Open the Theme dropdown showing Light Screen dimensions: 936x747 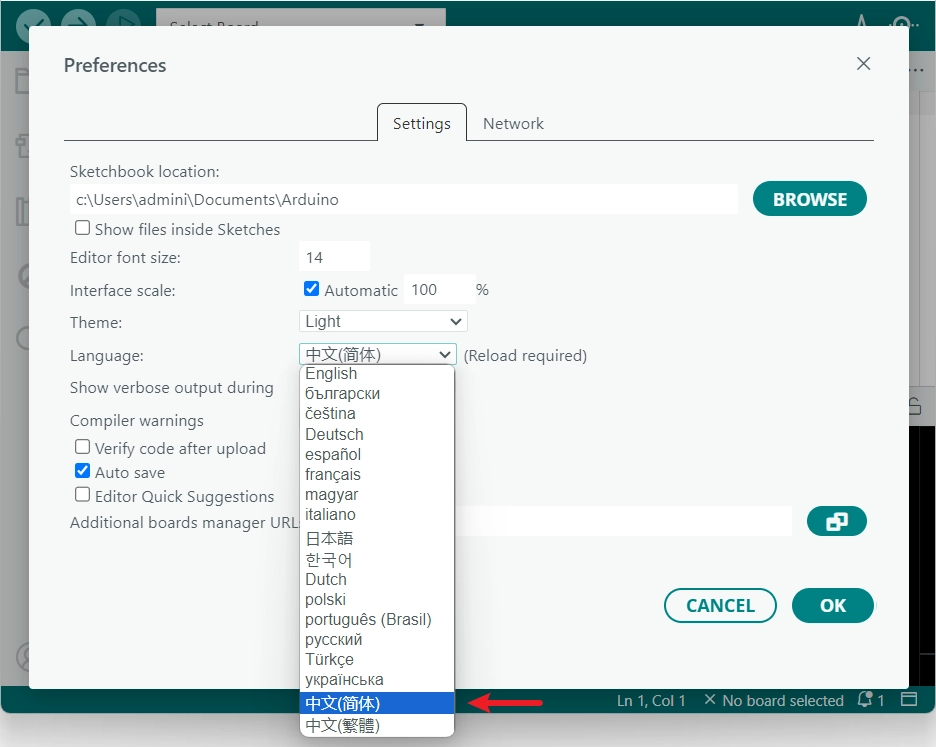coord(383,321)
